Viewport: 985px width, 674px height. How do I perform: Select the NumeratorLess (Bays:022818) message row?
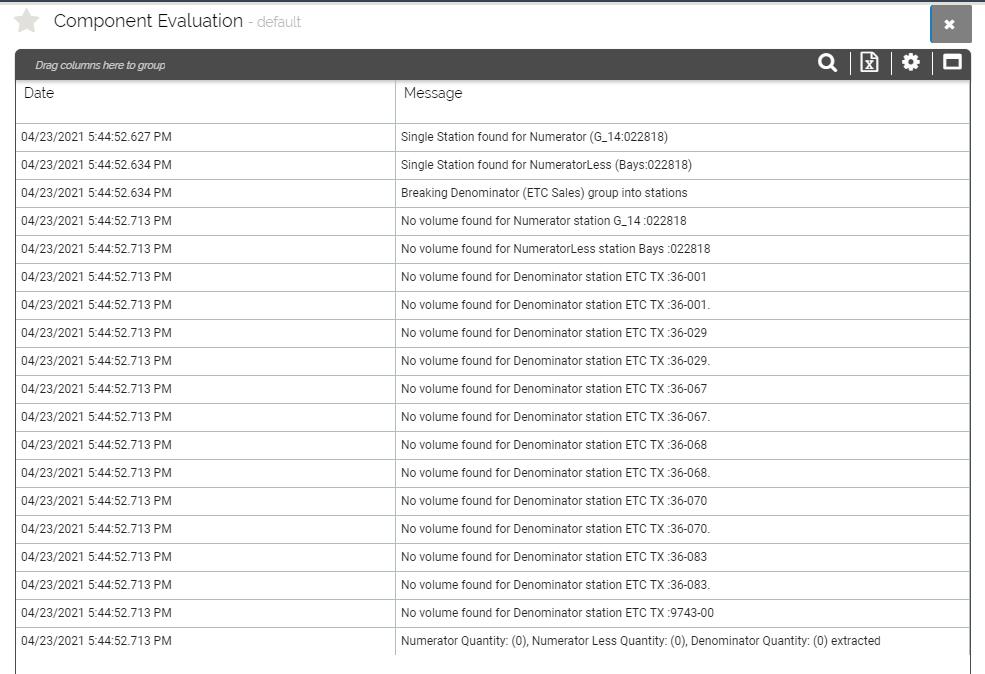(x=546, y=165)
